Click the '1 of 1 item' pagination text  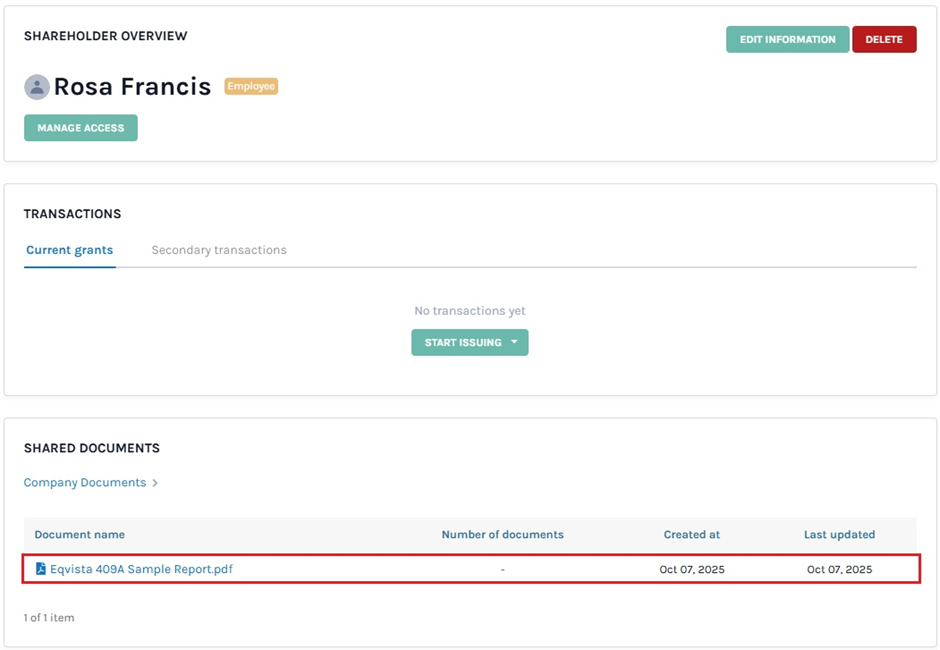coord(49,618)
